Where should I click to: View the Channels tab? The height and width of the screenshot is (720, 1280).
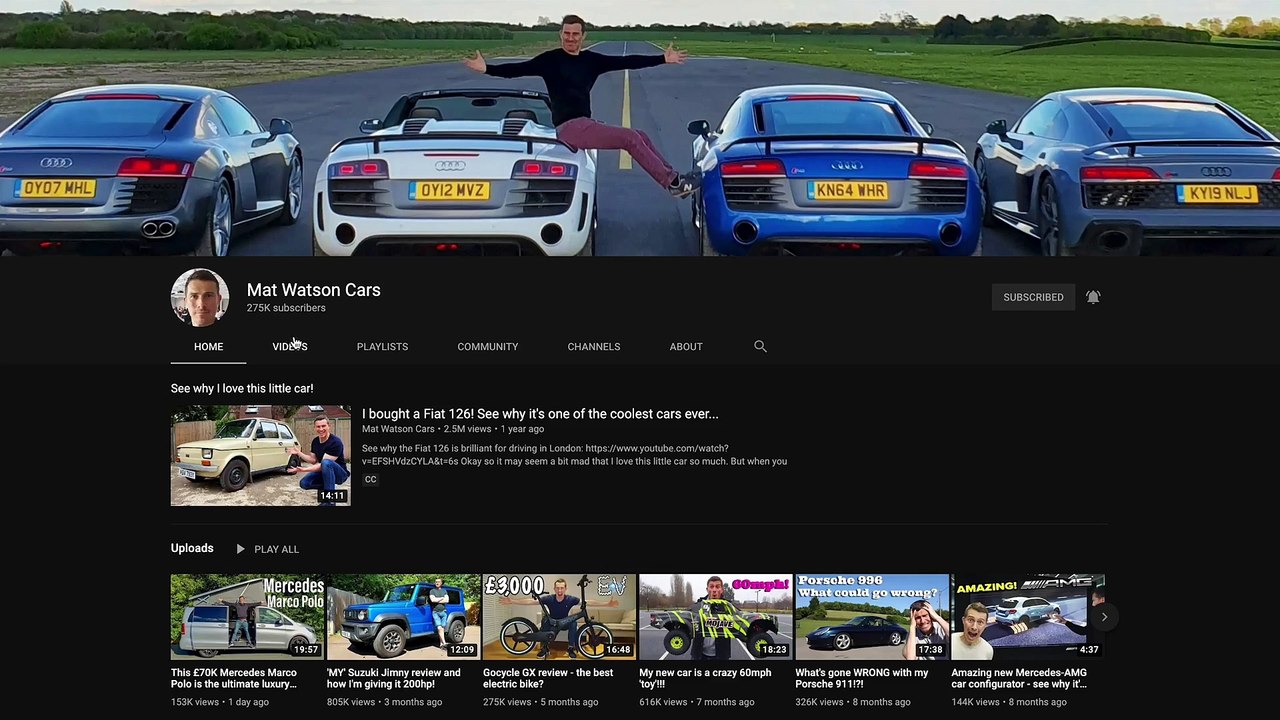pos(594,346)
